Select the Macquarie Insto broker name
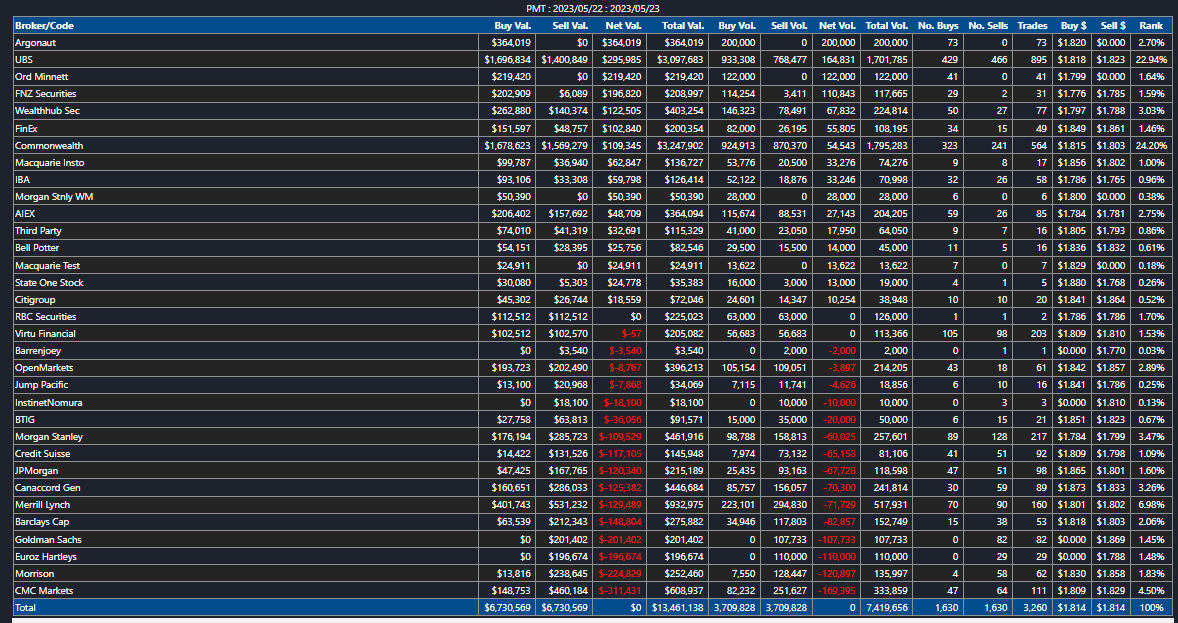The width and height of the screenshot is (1178, 623). (50, 162)
